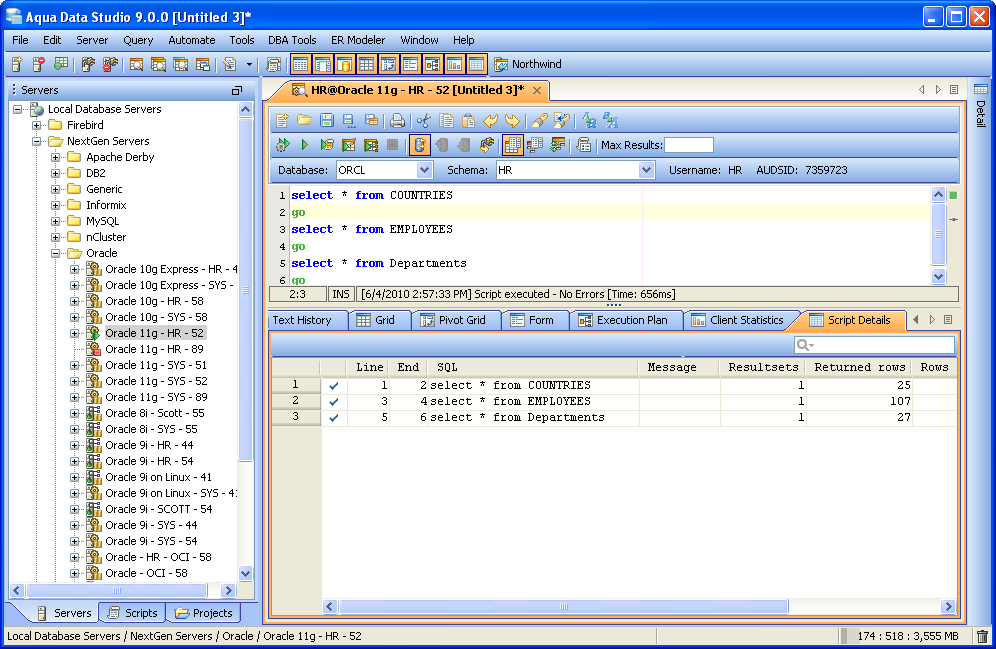Click the Execute with gear icon
The height and width of the screenshot is (649, 996).
click(x=283, y=145)
